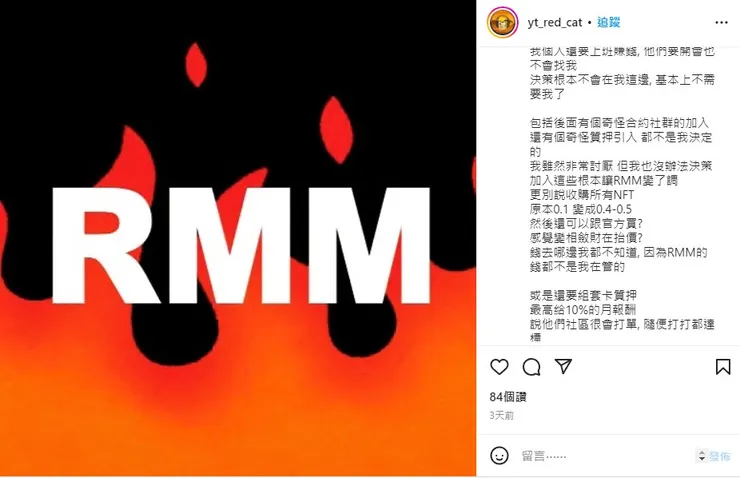Viewport: 740px width, 478px height.
Task: Click the up arrow of the comment box stepper
Action: point(702,453)
